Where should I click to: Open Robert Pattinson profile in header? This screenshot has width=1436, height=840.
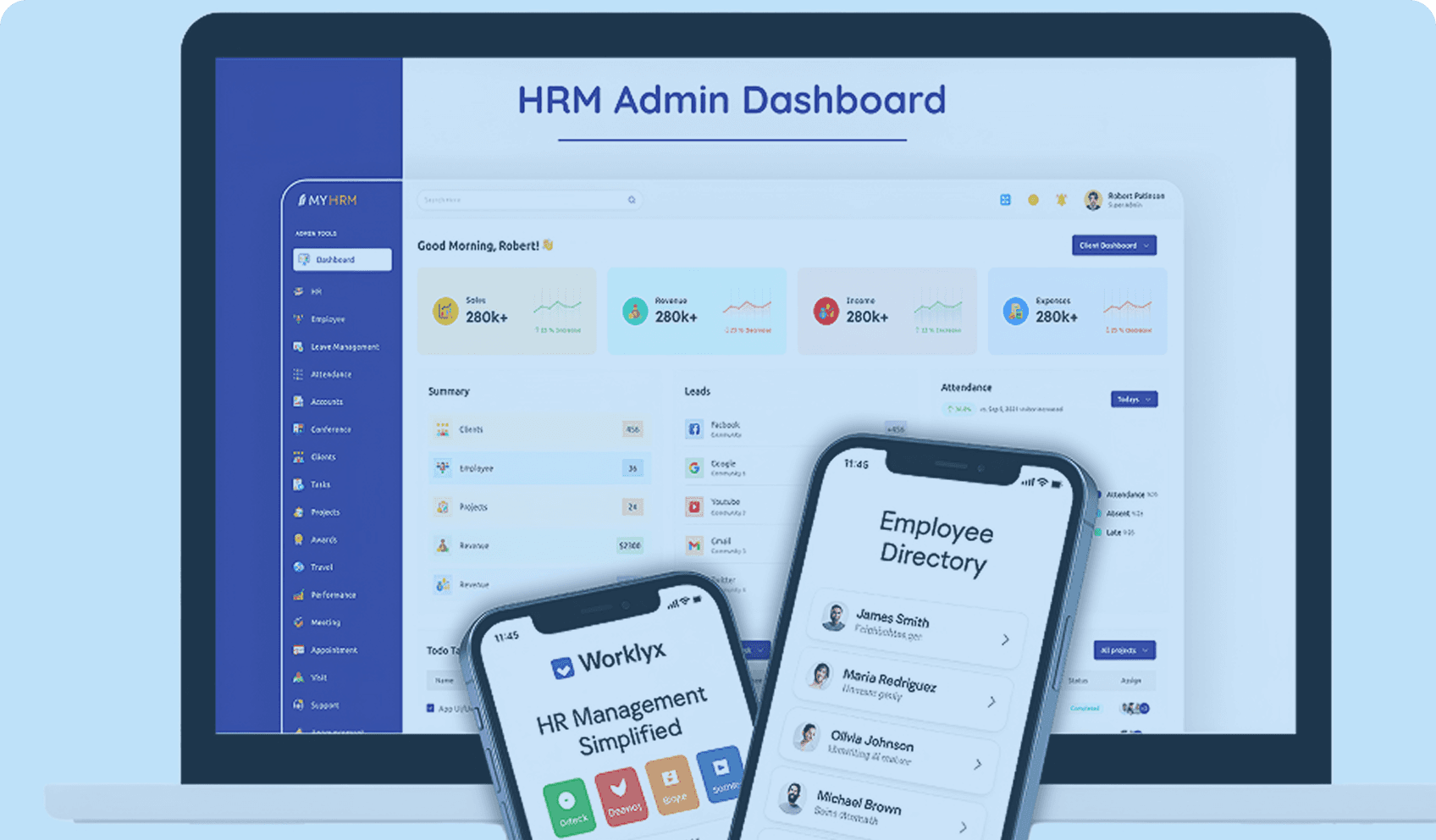1124,200
